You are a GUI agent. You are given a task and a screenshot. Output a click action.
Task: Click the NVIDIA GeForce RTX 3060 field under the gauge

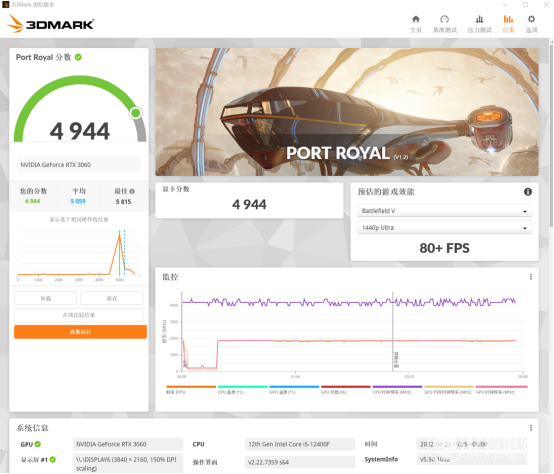(x=78, y=165)
